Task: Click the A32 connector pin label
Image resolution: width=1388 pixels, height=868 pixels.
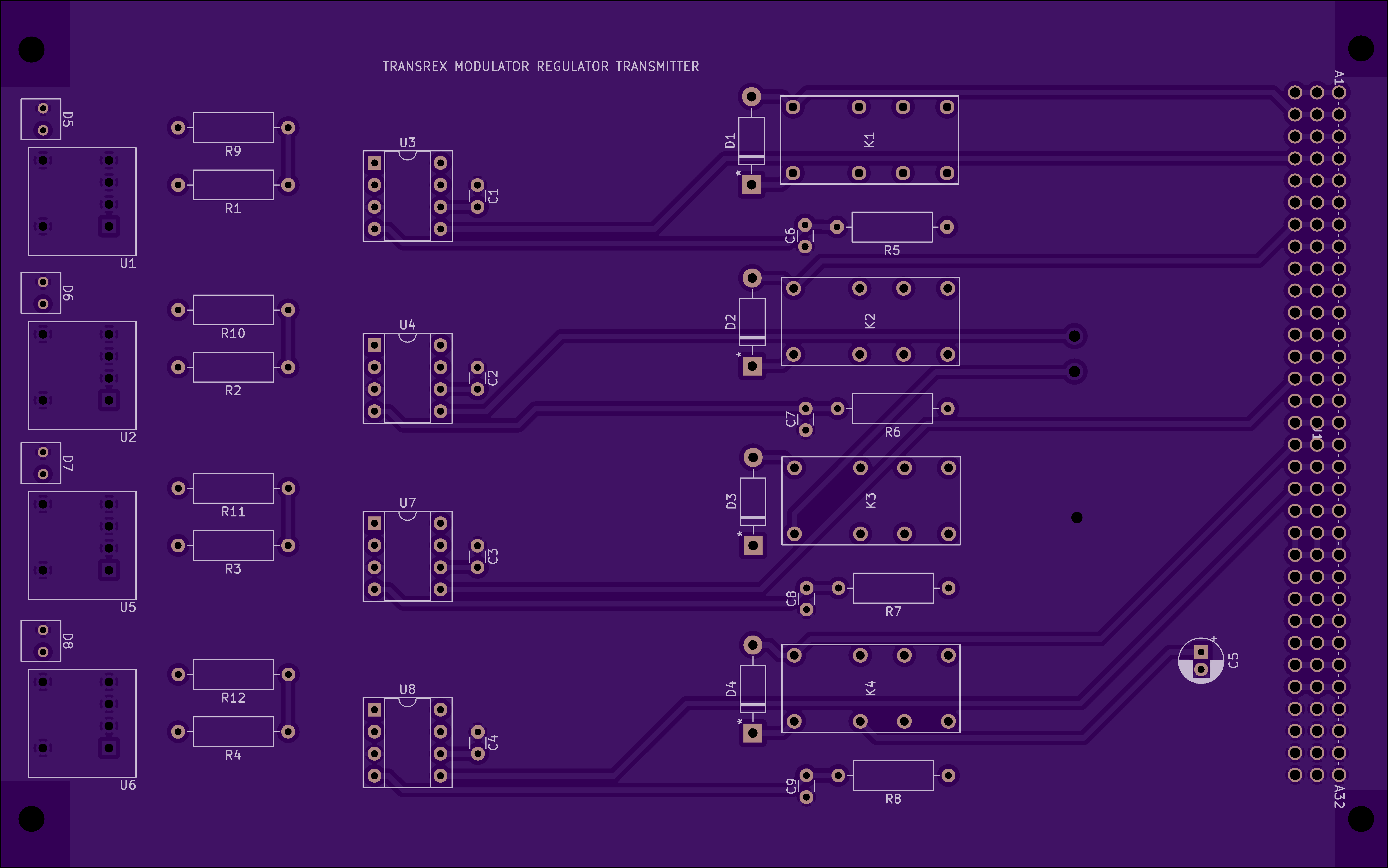Action: coord(1339,797)
